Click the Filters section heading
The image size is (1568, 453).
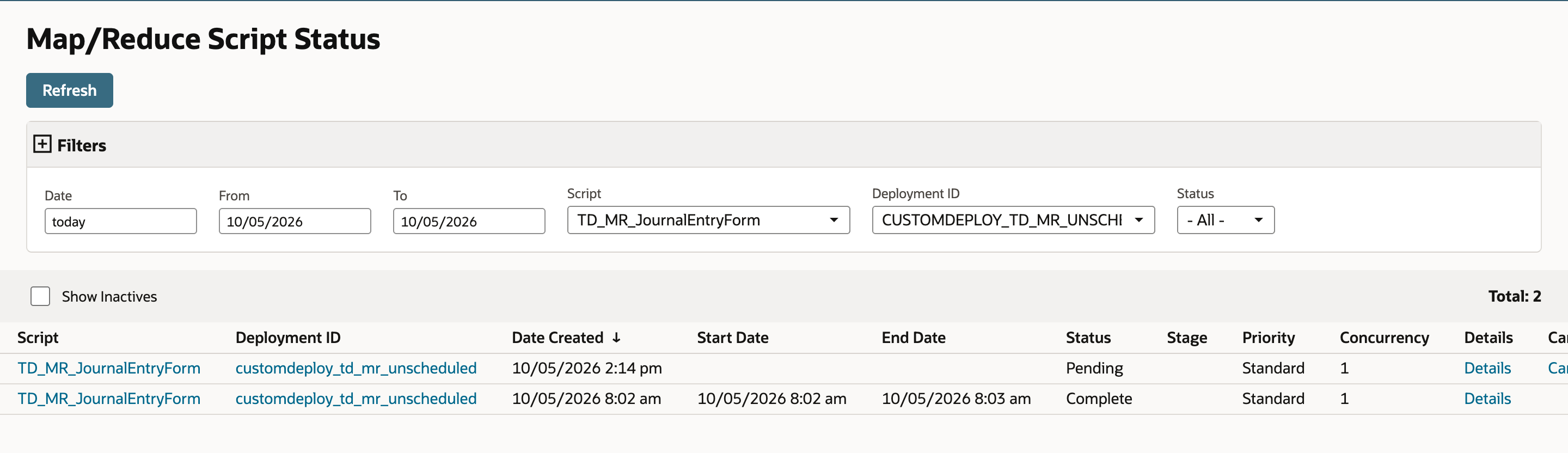coord(82,145)
